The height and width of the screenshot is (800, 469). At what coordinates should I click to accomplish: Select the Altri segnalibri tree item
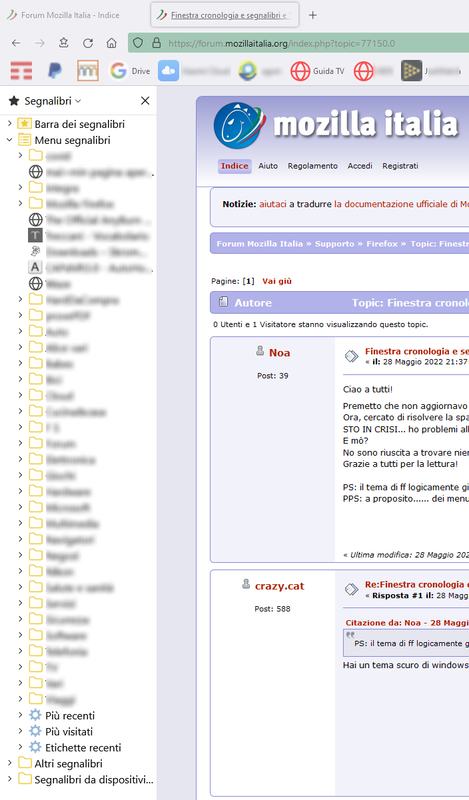click(x=68, y=764)
